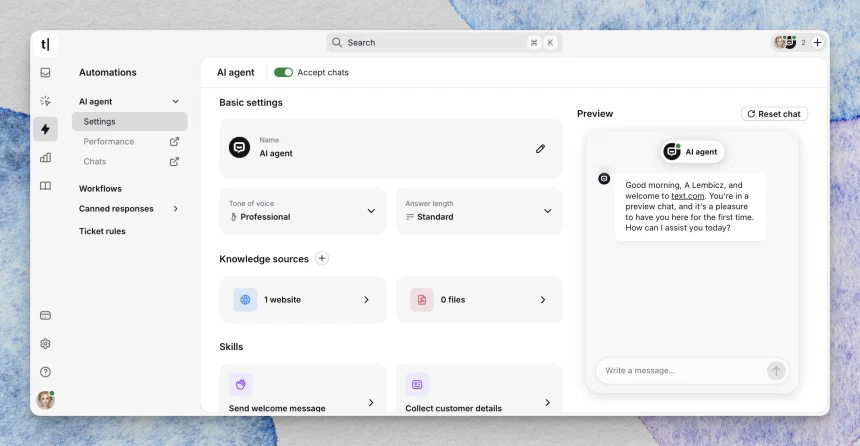Open Performance in the sidebar menu
860x446 pixels.
click(x=109, y=142)
